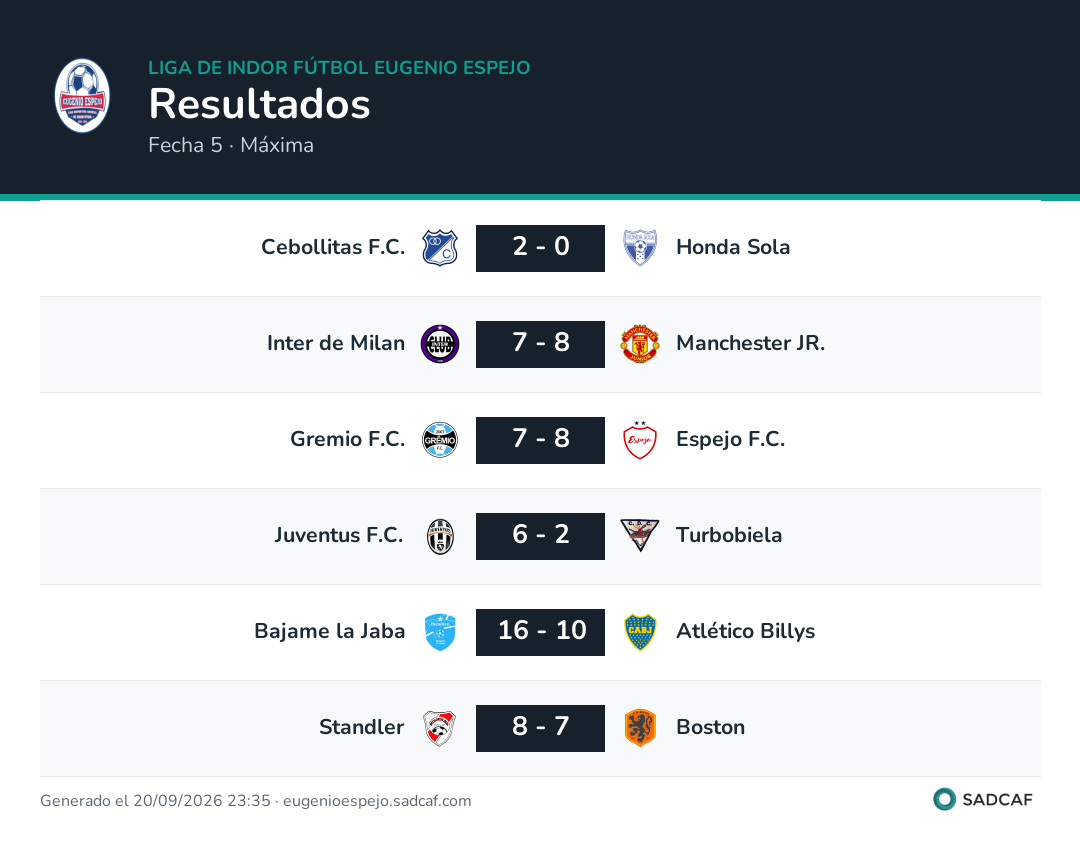Select the Juventus F.C. crest

(x=439, y=536)
